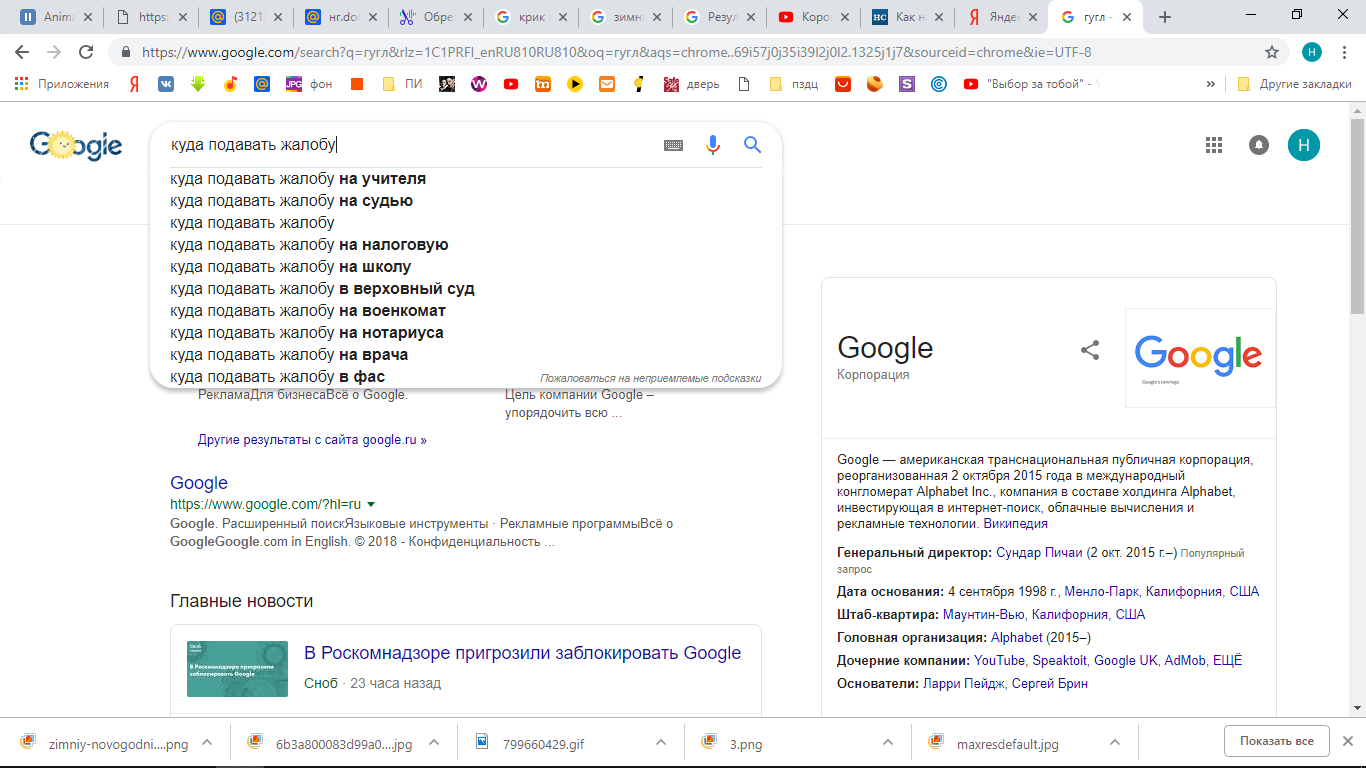This screenshot has height=768, width=1366.
Task: Switch to the YouTube Корот tab
Action: (812, 17)
